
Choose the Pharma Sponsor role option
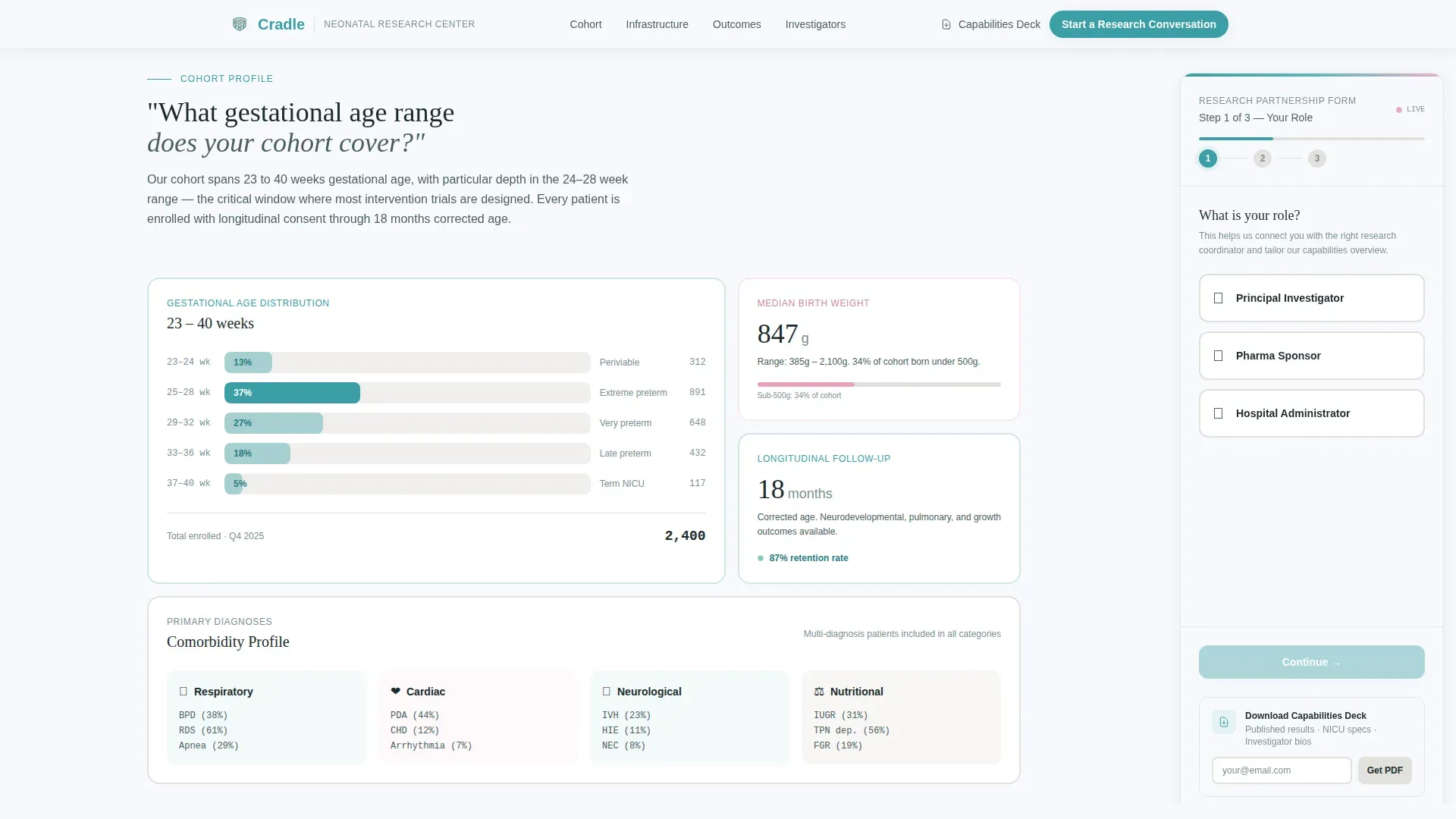click(x=1311, y=356)
